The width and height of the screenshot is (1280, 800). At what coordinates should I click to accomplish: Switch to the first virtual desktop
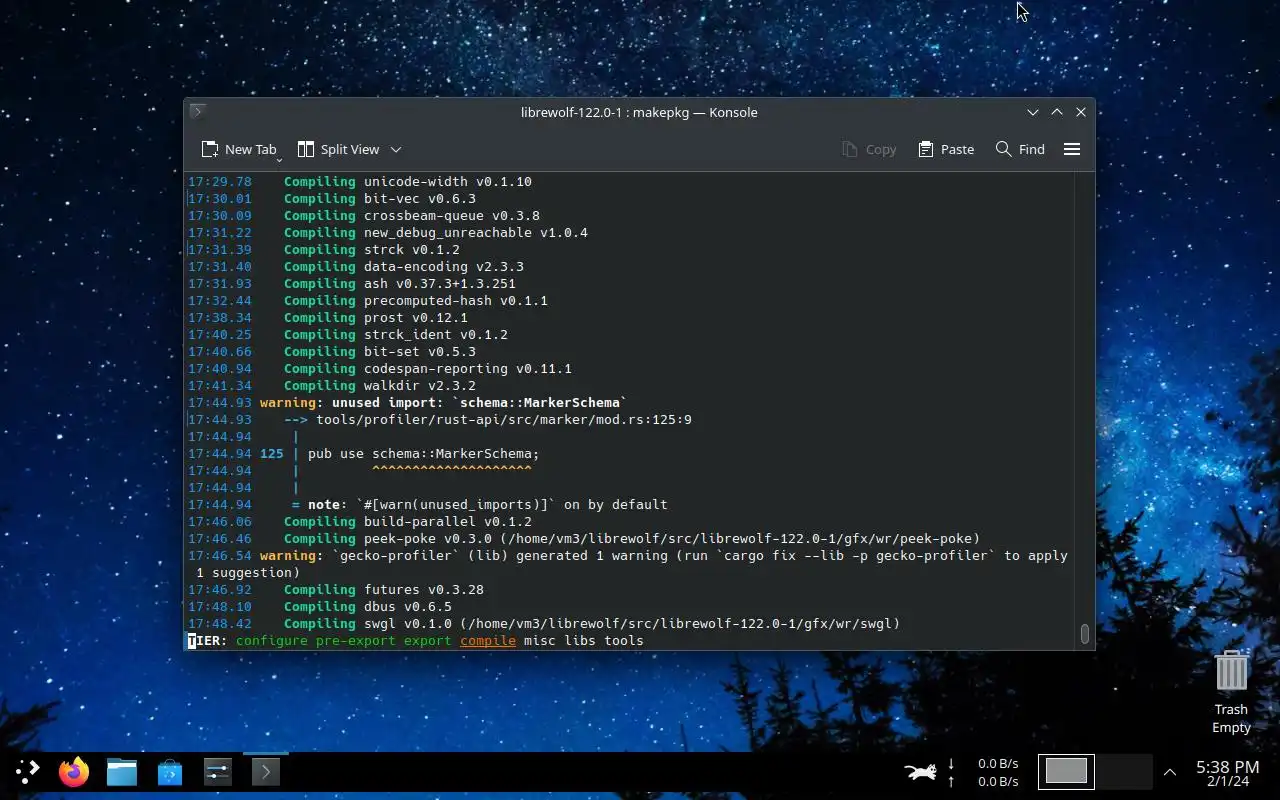coord(1066,771)
